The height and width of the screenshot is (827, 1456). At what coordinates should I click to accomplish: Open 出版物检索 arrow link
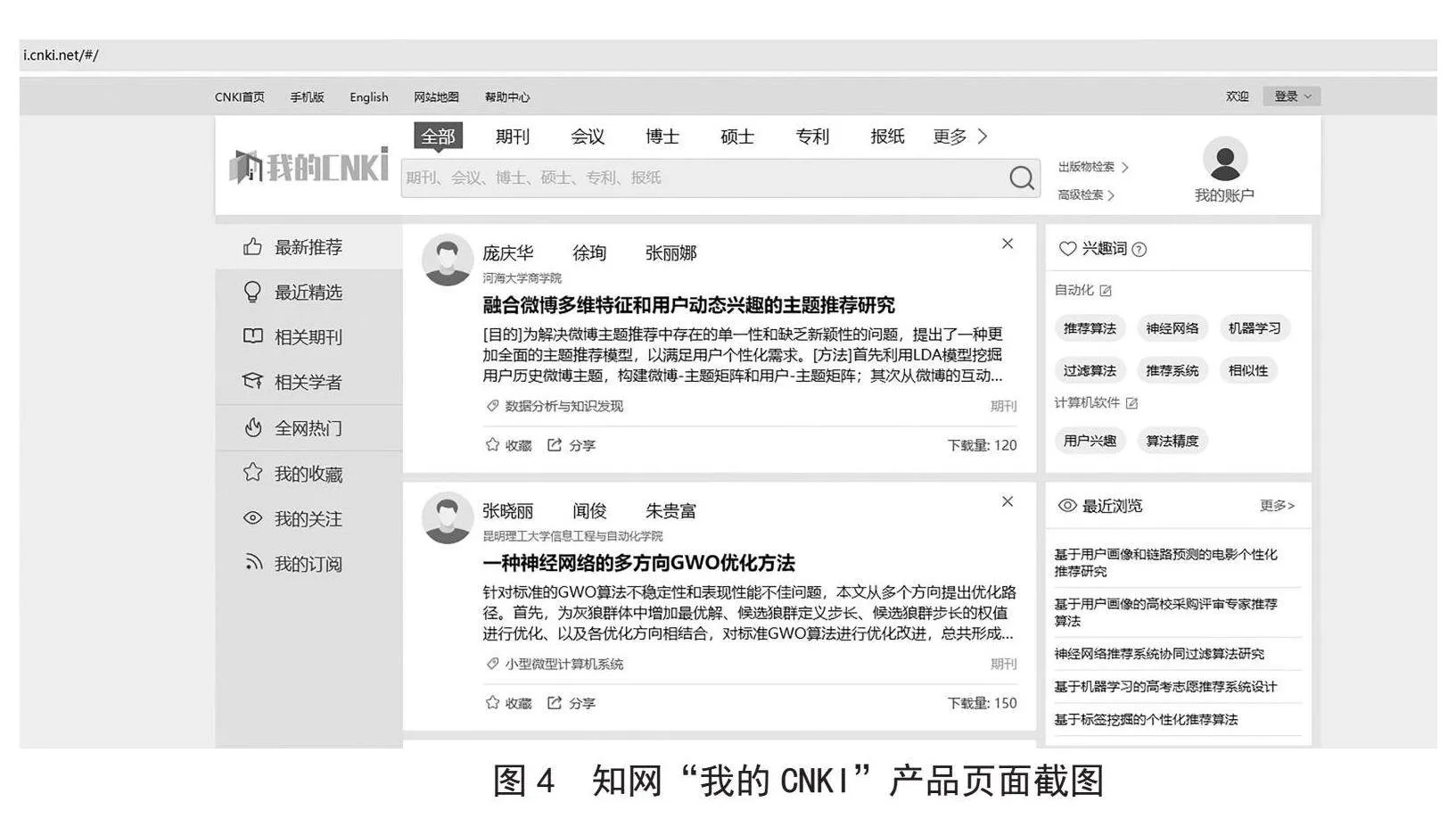[1093, 167]
